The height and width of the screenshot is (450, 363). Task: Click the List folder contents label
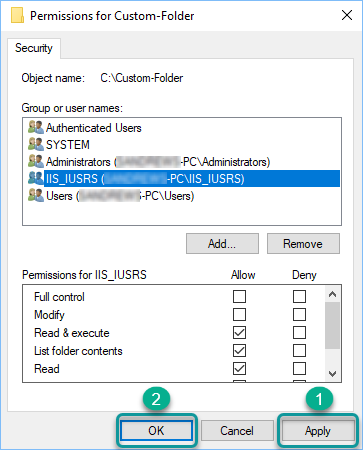point(78,351)
